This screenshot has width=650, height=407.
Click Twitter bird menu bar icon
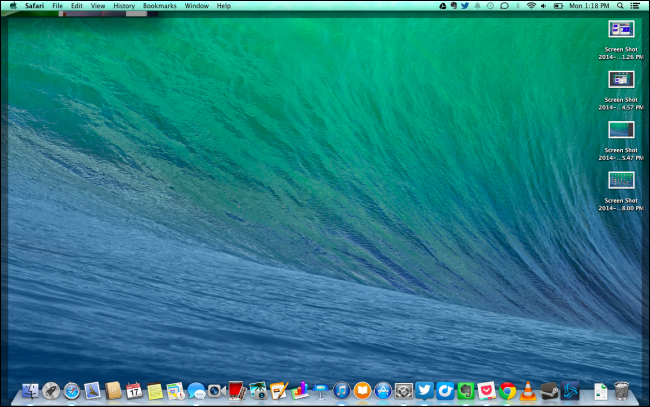click(x=465, y=6)
